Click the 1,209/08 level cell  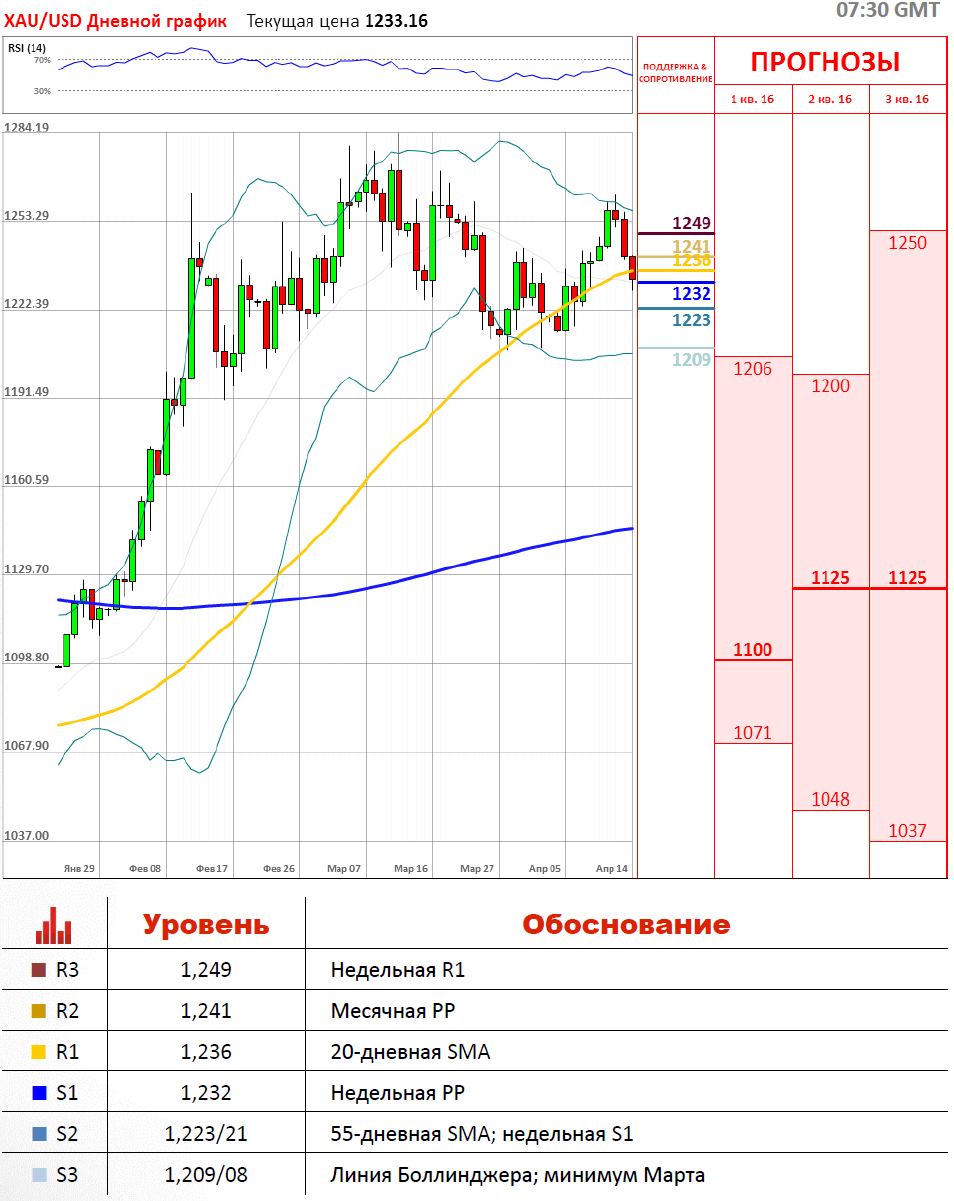pyautogui.click(x=206, y=1175)
